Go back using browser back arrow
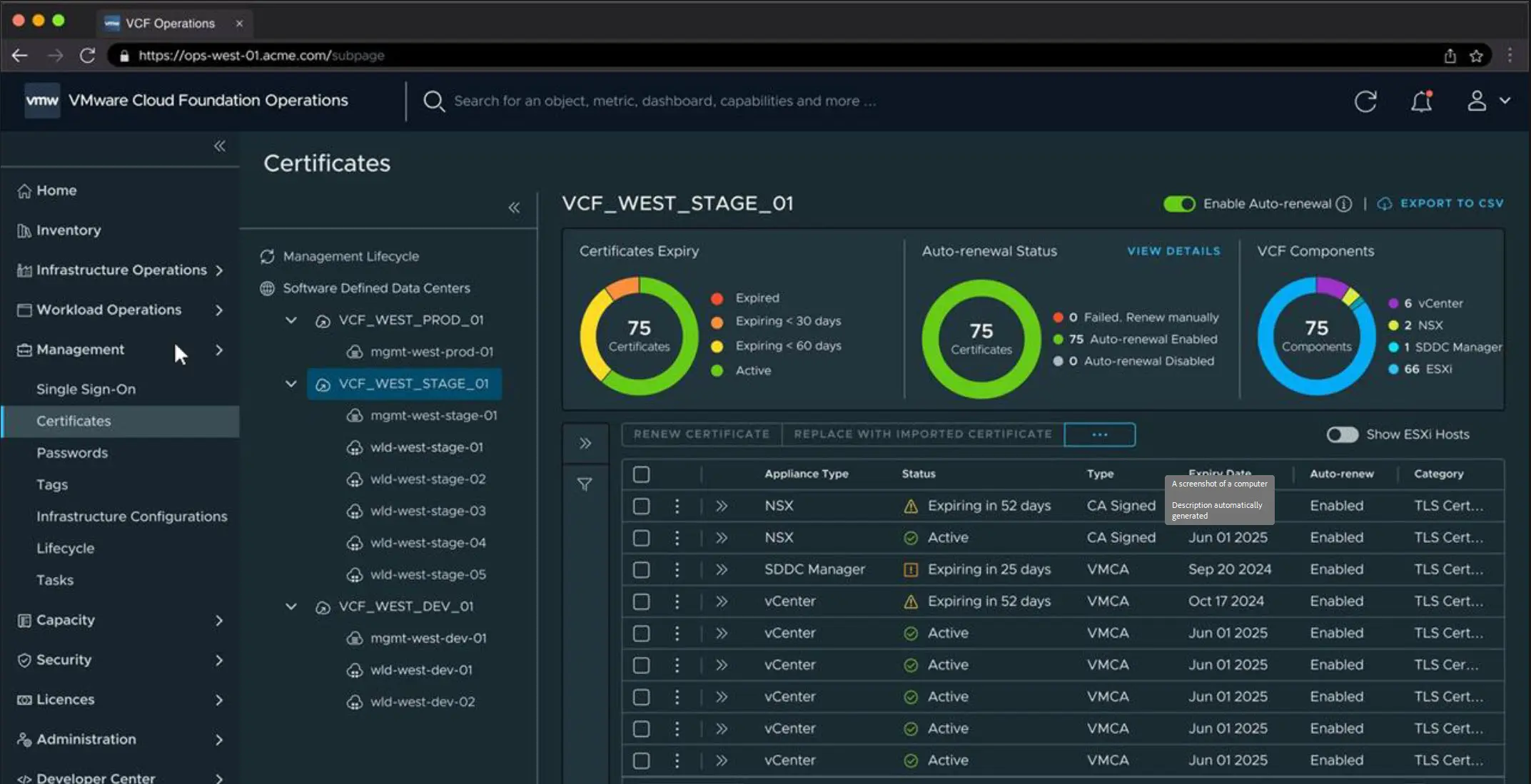The height and width of the screenshot is (784, 1531). coord(20,56)
